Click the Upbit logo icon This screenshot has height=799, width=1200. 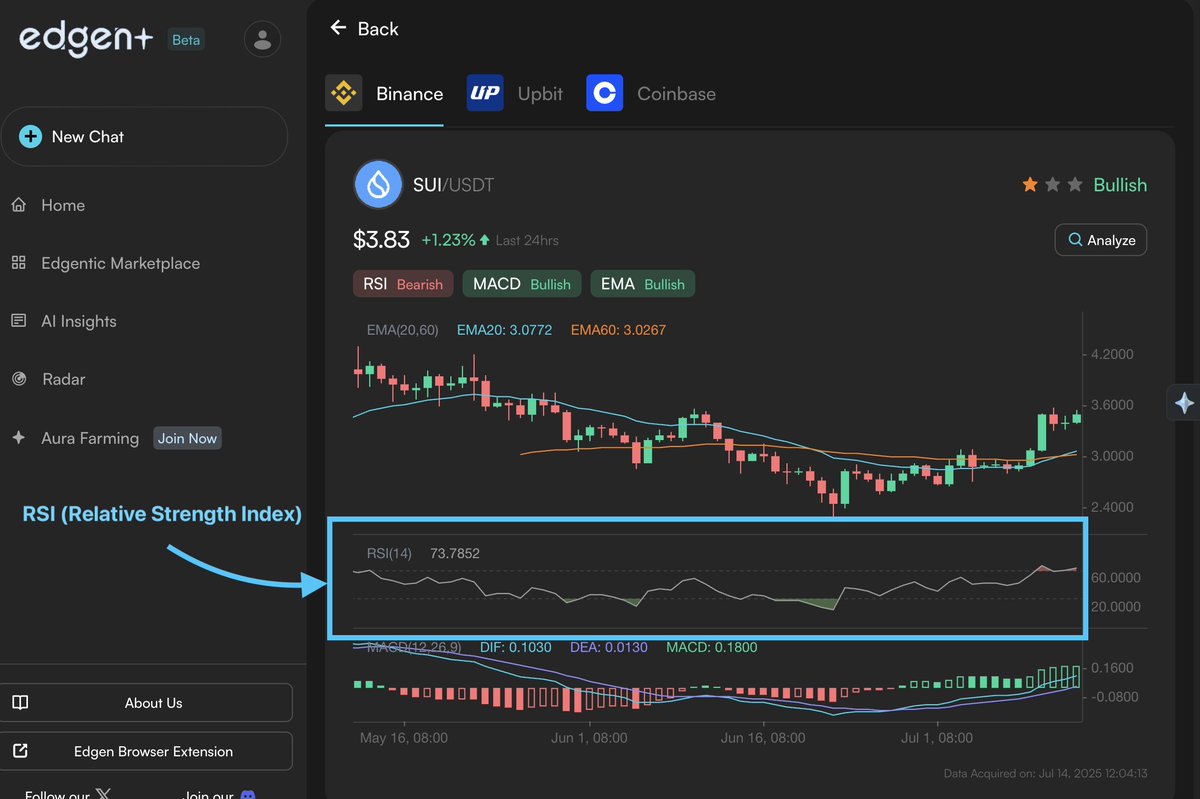(x=485, y=93)
